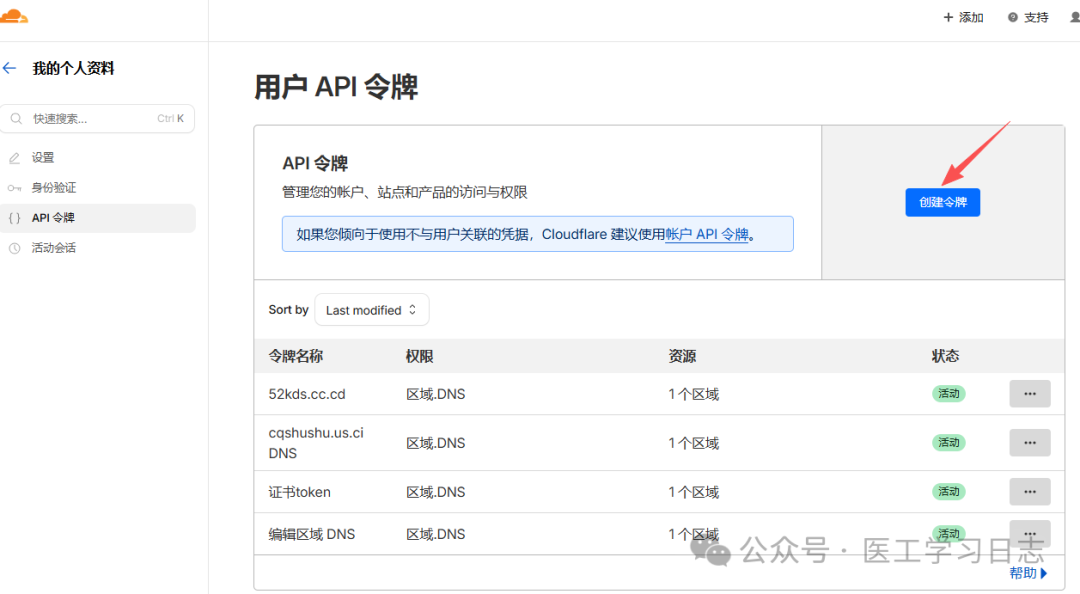Image resolution: width=1080 pixels, height=594 pixels.
Task: Open the 身份验证 sidebar page
Action: (54, 188)
